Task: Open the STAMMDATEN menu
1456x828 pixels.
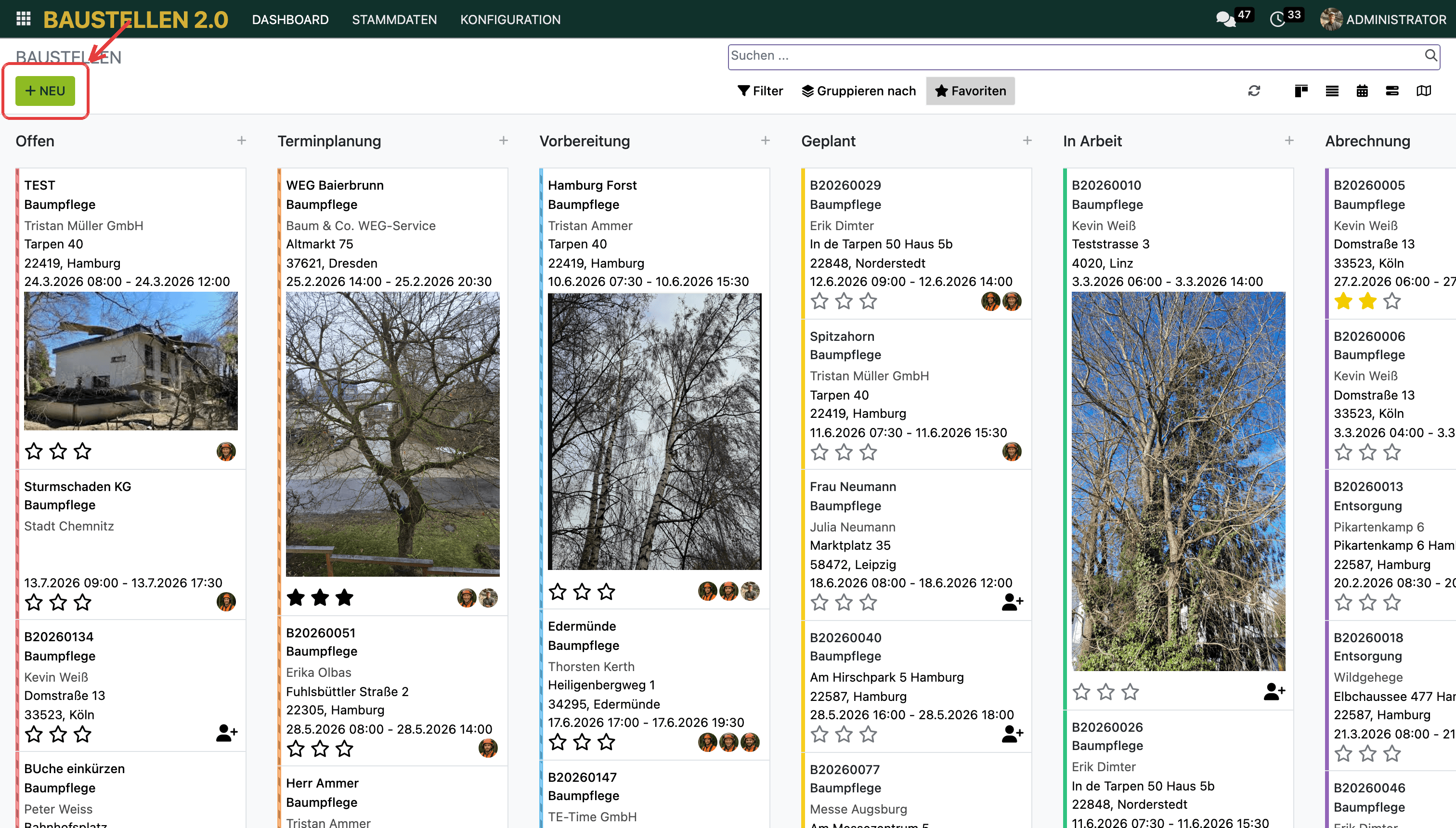Action: coord(394,19)
